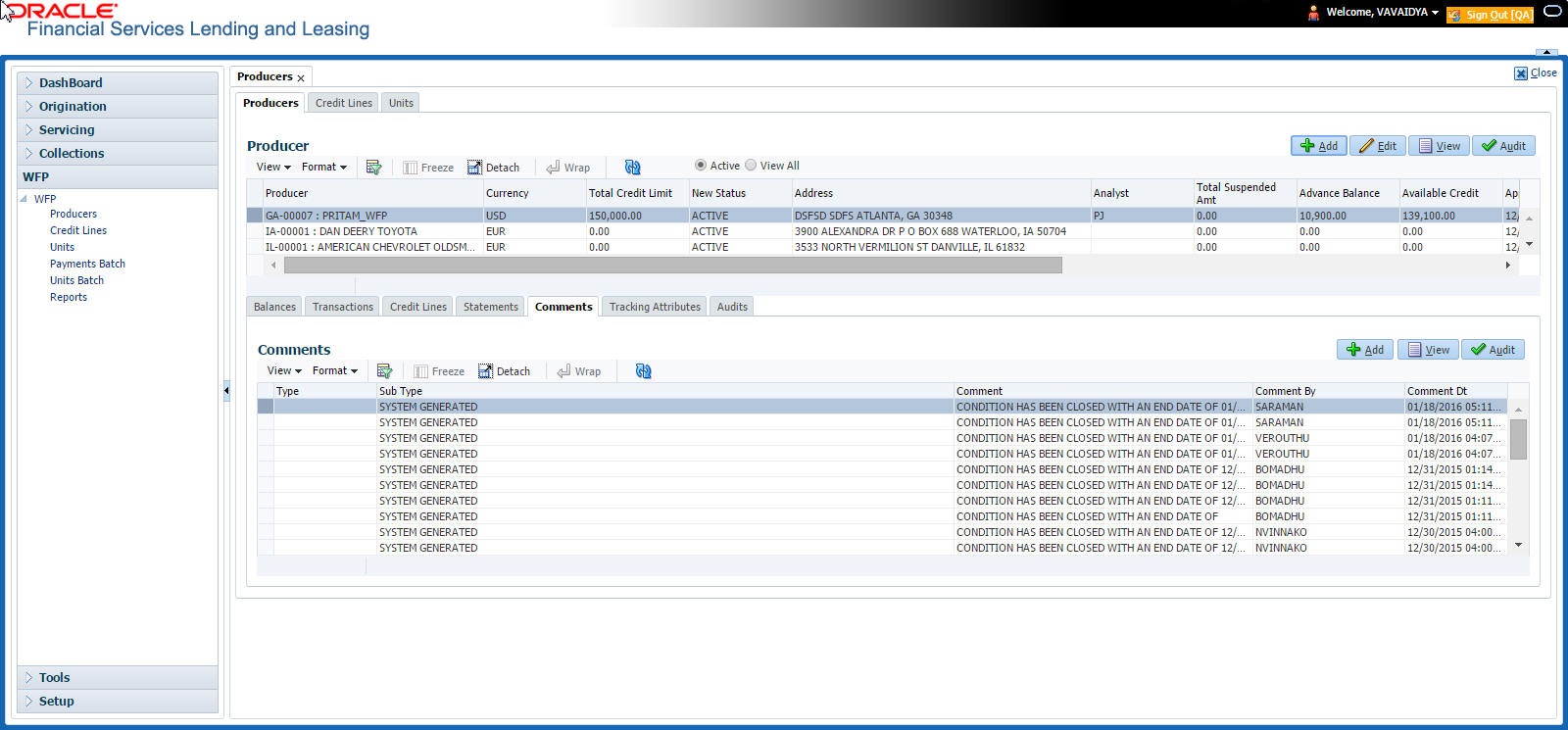Click the Comments table export icon
The height and width of the screenshot is (730, 1568).
coord(384,371)
